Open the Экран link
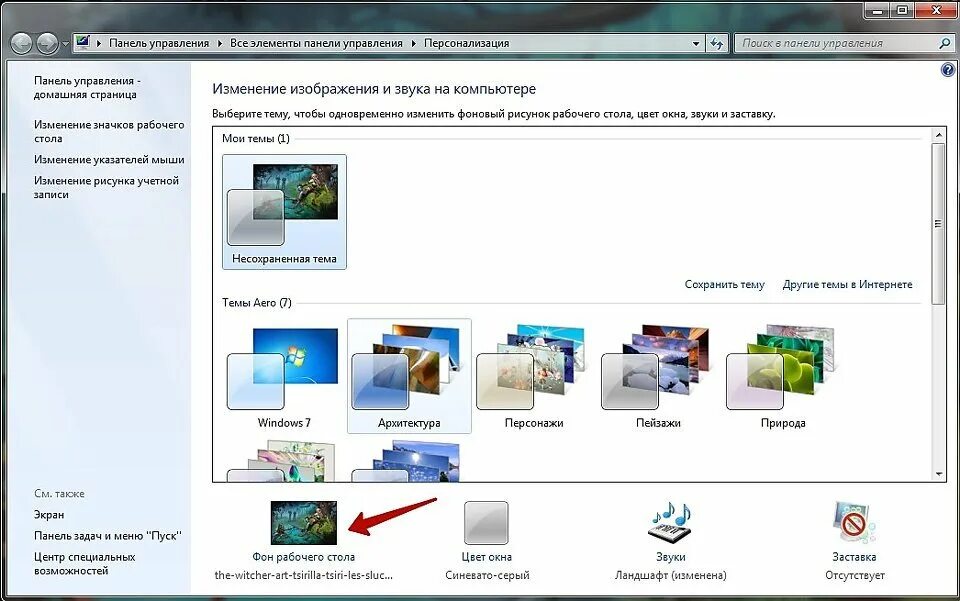This screenshot has width=960, height=601. pyautogui.click(x=49, y=515)
